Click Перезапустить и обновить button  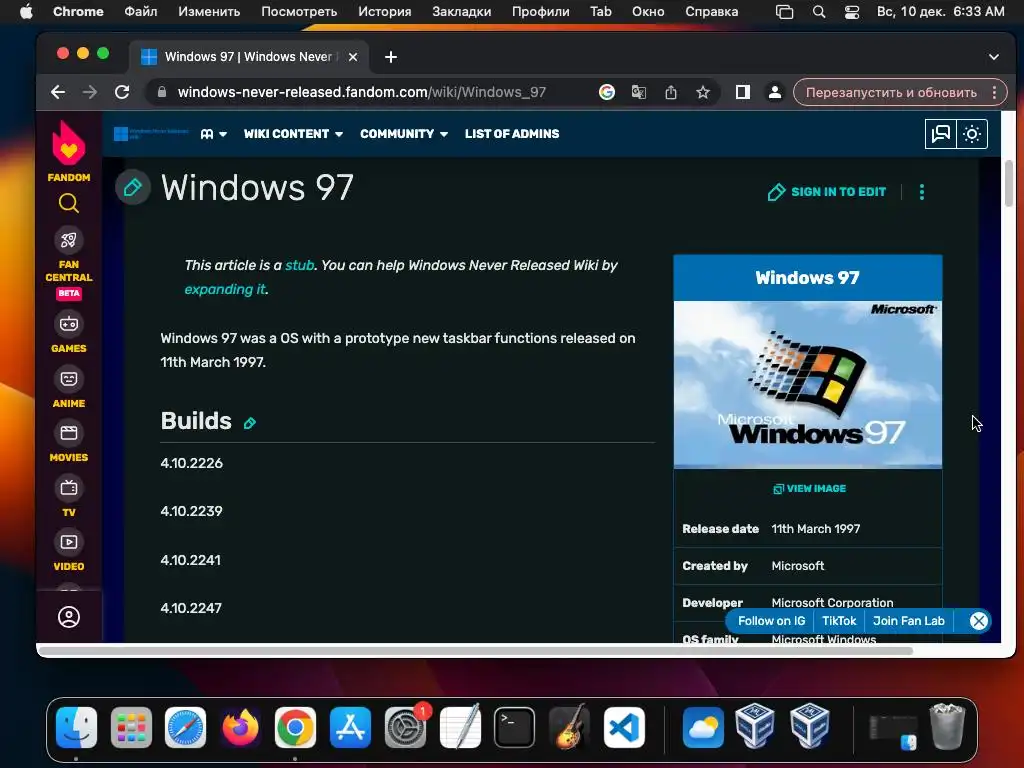[x=891, y=92]
